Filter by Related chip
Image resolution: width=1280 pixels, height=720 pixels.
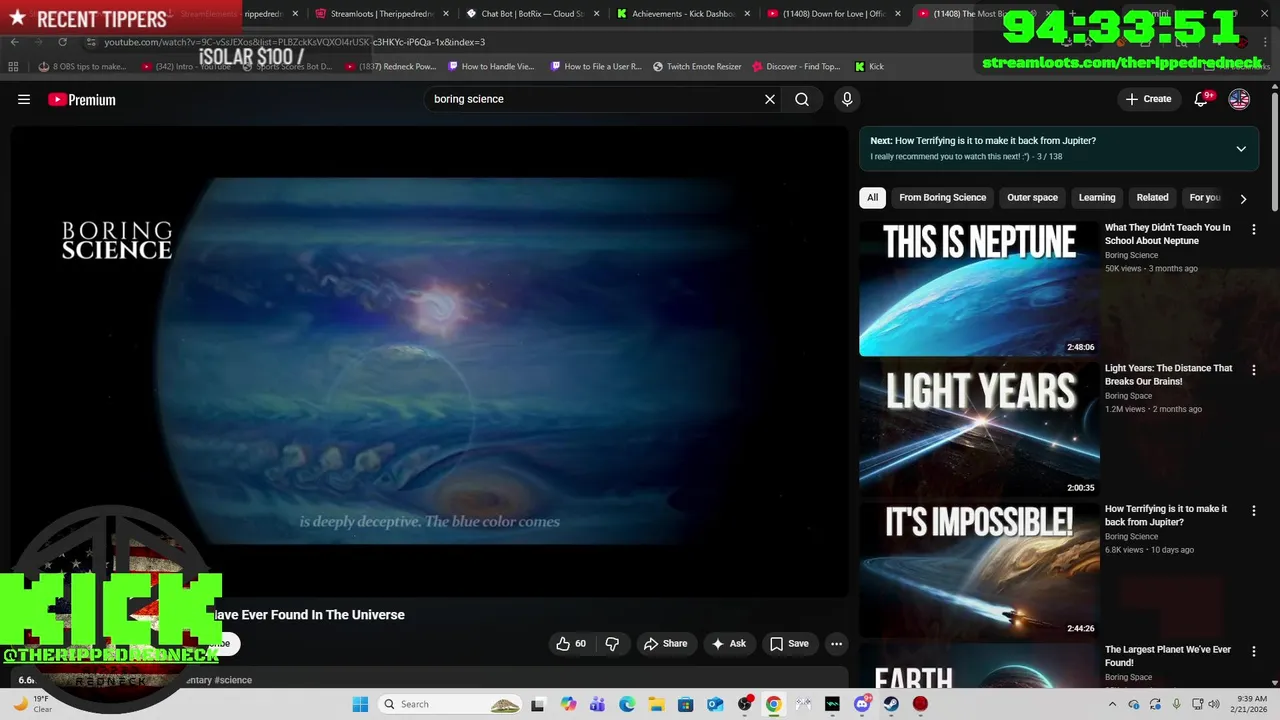click(x=1152, y=198)
